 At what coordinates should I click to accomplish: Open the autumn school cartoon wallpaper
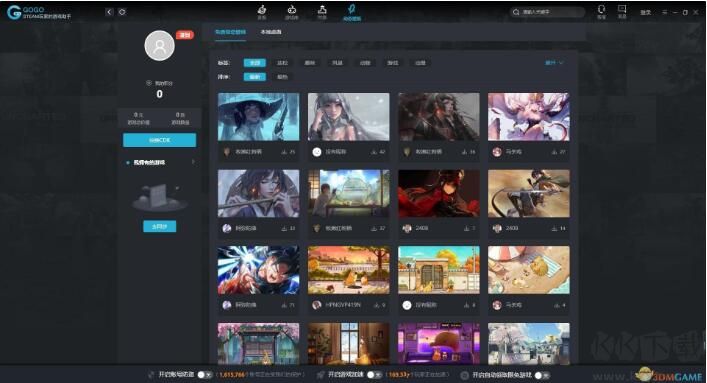click(349, 270)
